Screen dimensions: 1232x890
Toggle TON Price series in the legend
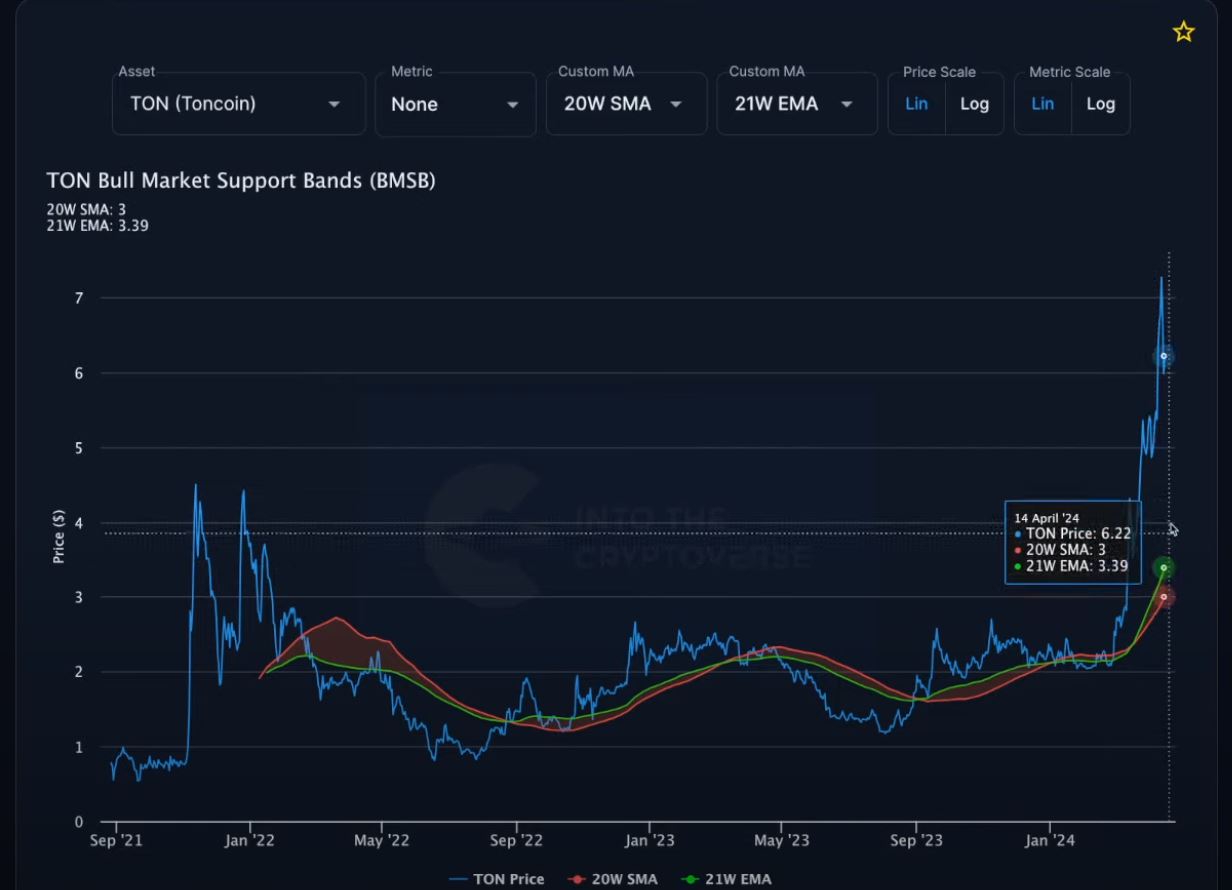497,879
